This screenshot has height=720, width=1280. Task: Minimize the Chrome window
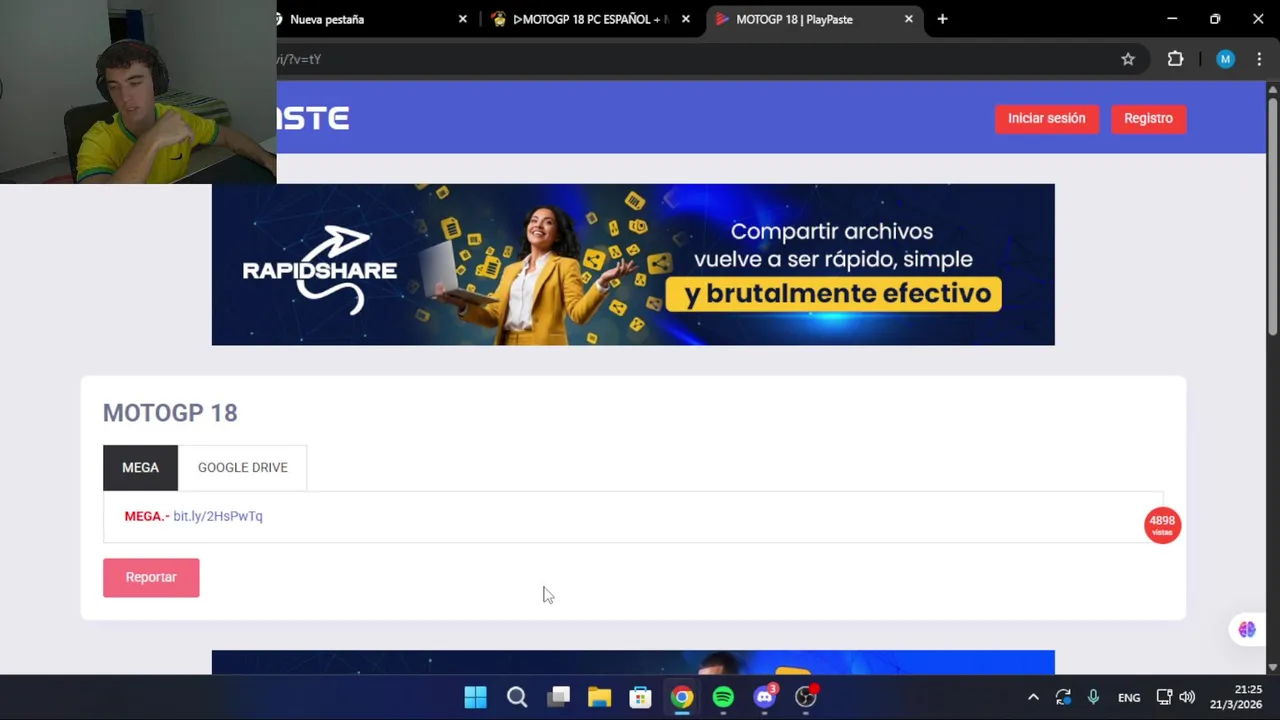click(1172, 19)
